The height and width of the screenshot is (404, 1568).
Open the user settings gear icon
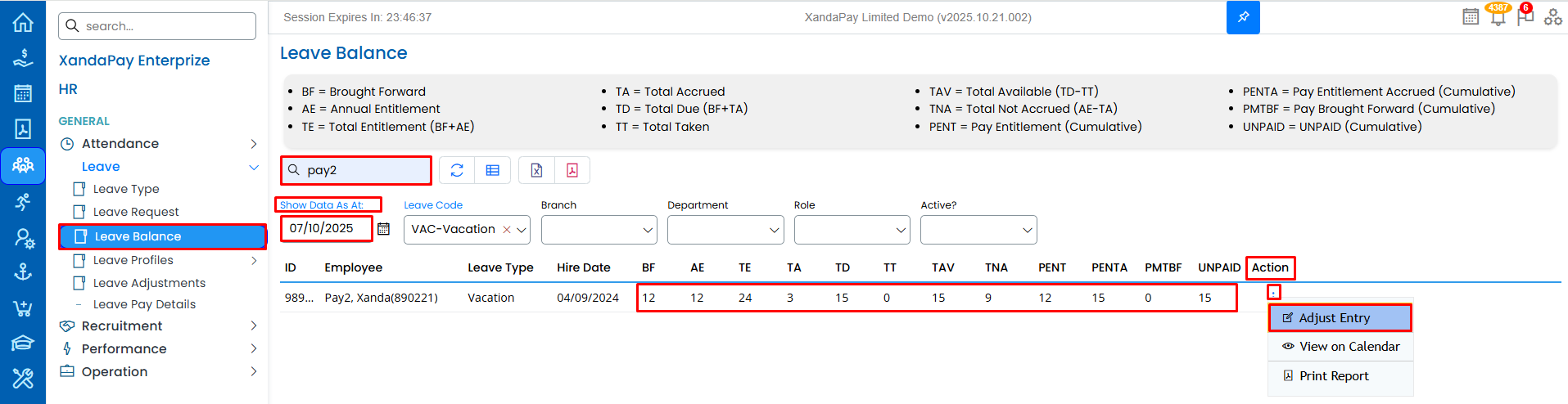click(23, 238)
